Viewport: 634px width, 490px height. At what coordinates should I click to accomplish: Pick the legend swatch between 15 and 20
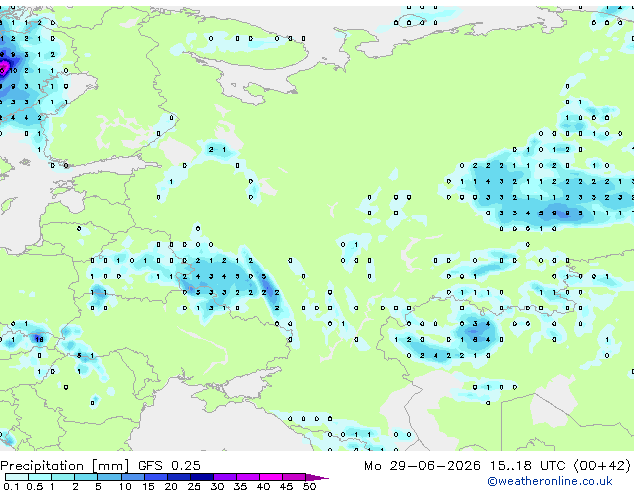[x=155, y=477]
